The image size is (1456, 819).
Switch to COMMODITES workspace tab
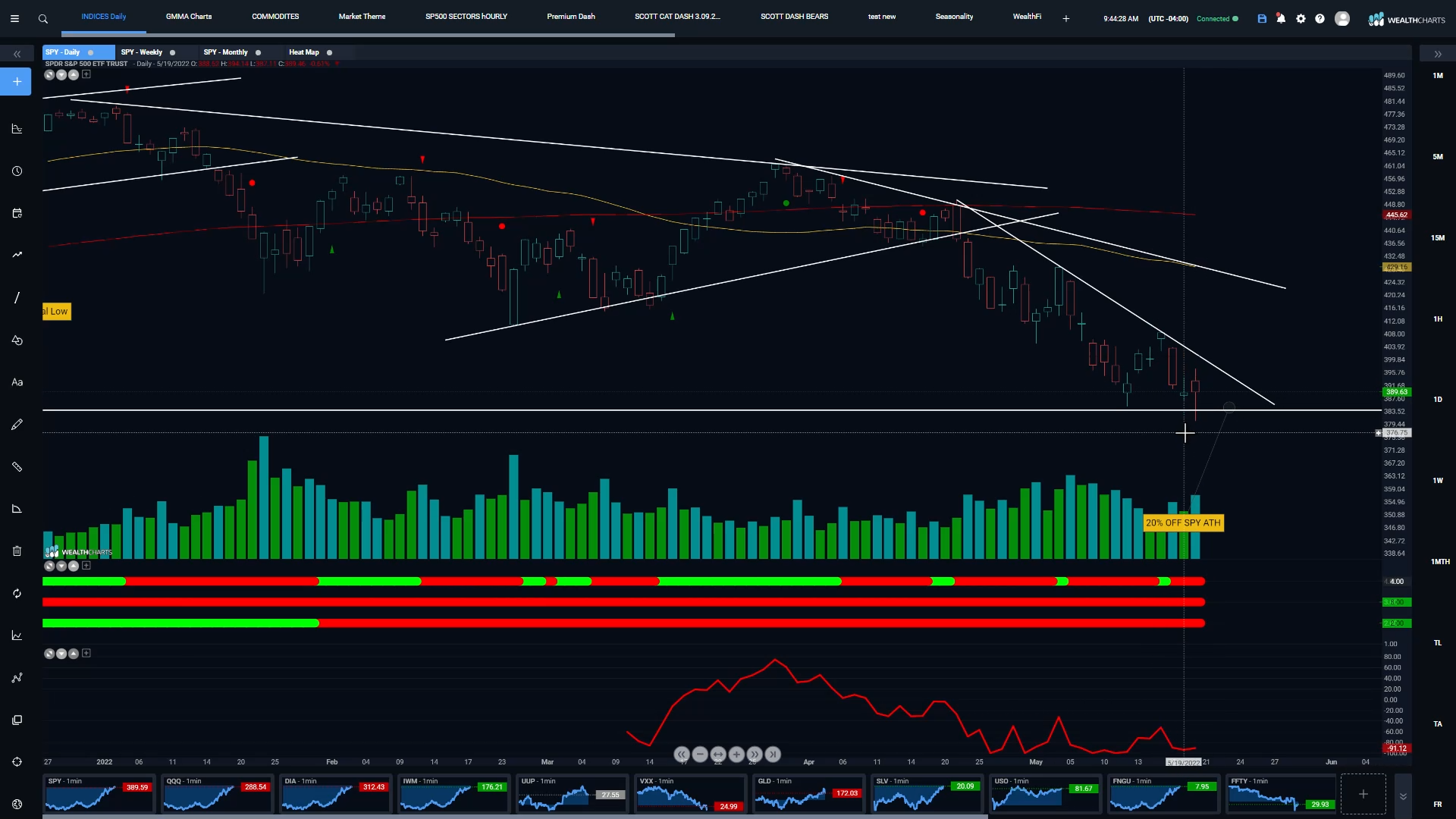pyautogui.click(x=275, y=17)
